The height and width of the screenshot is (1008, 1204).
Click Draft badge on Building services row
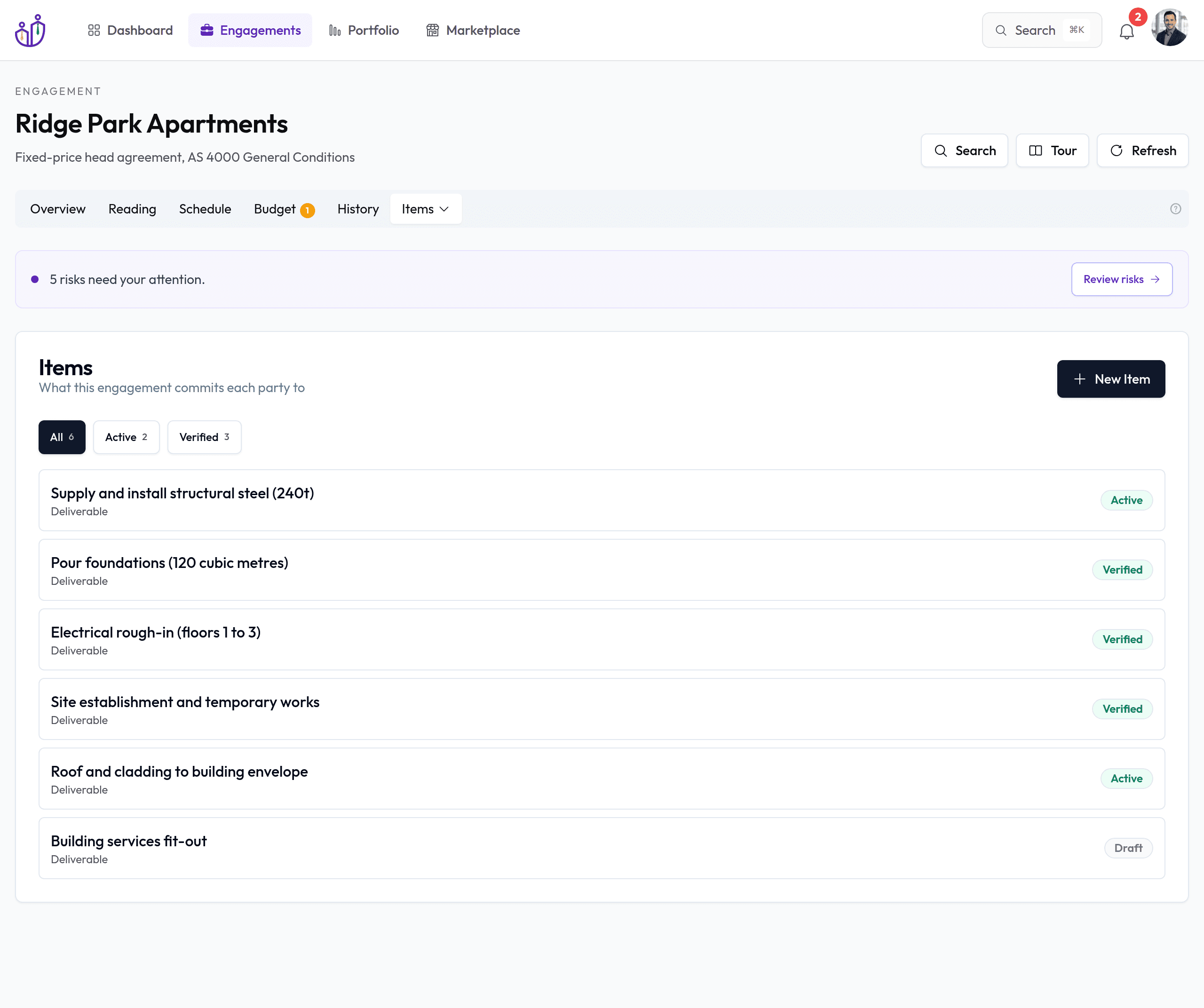pos(1128,848)
